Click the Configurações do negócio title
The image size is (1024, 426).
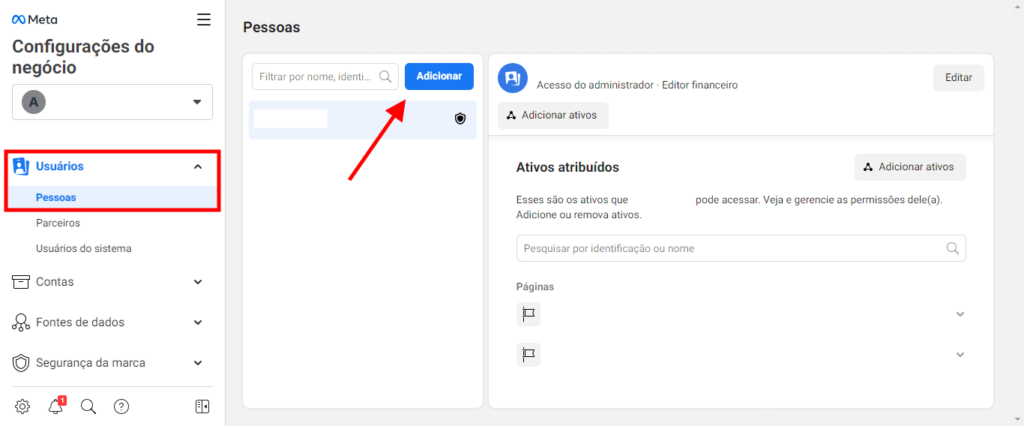coord(83,57)
